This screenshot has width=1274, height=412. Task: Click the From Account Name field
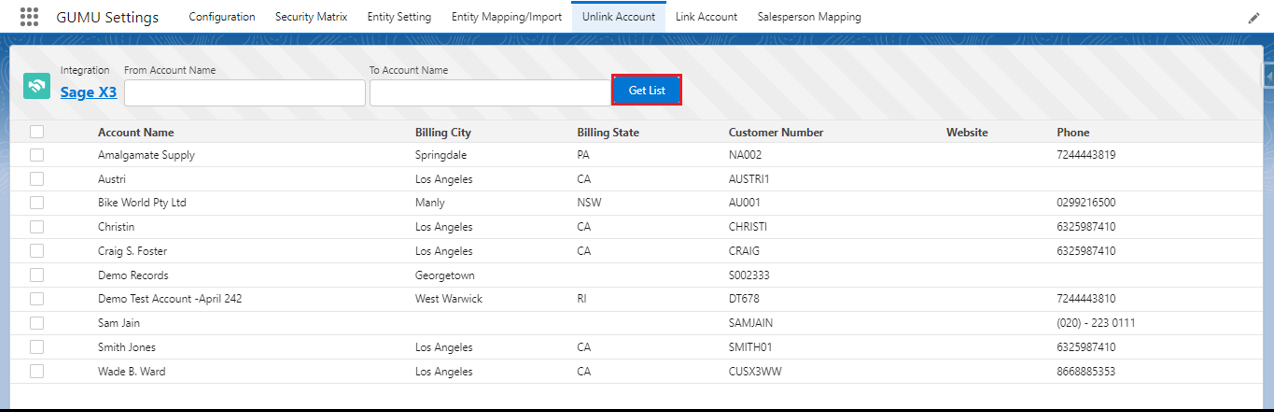(244, 93)
